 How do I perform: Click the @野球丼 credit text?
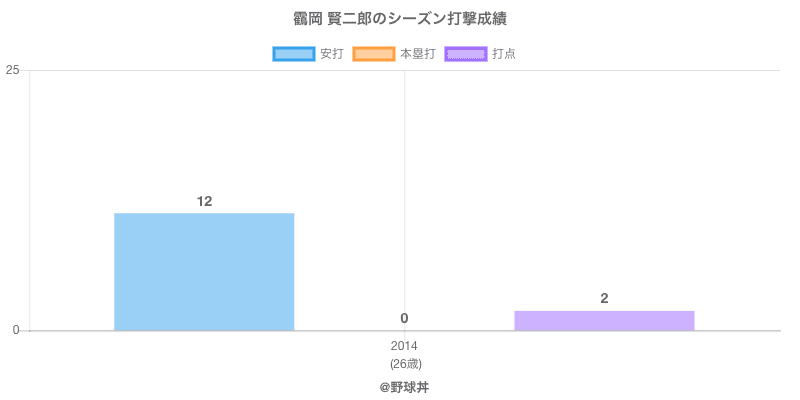404,388
